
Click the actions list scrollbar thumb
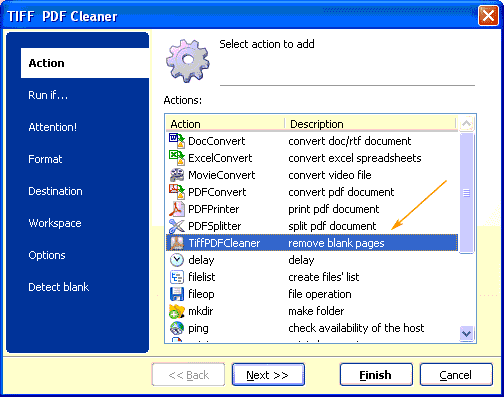click(466, 193)
